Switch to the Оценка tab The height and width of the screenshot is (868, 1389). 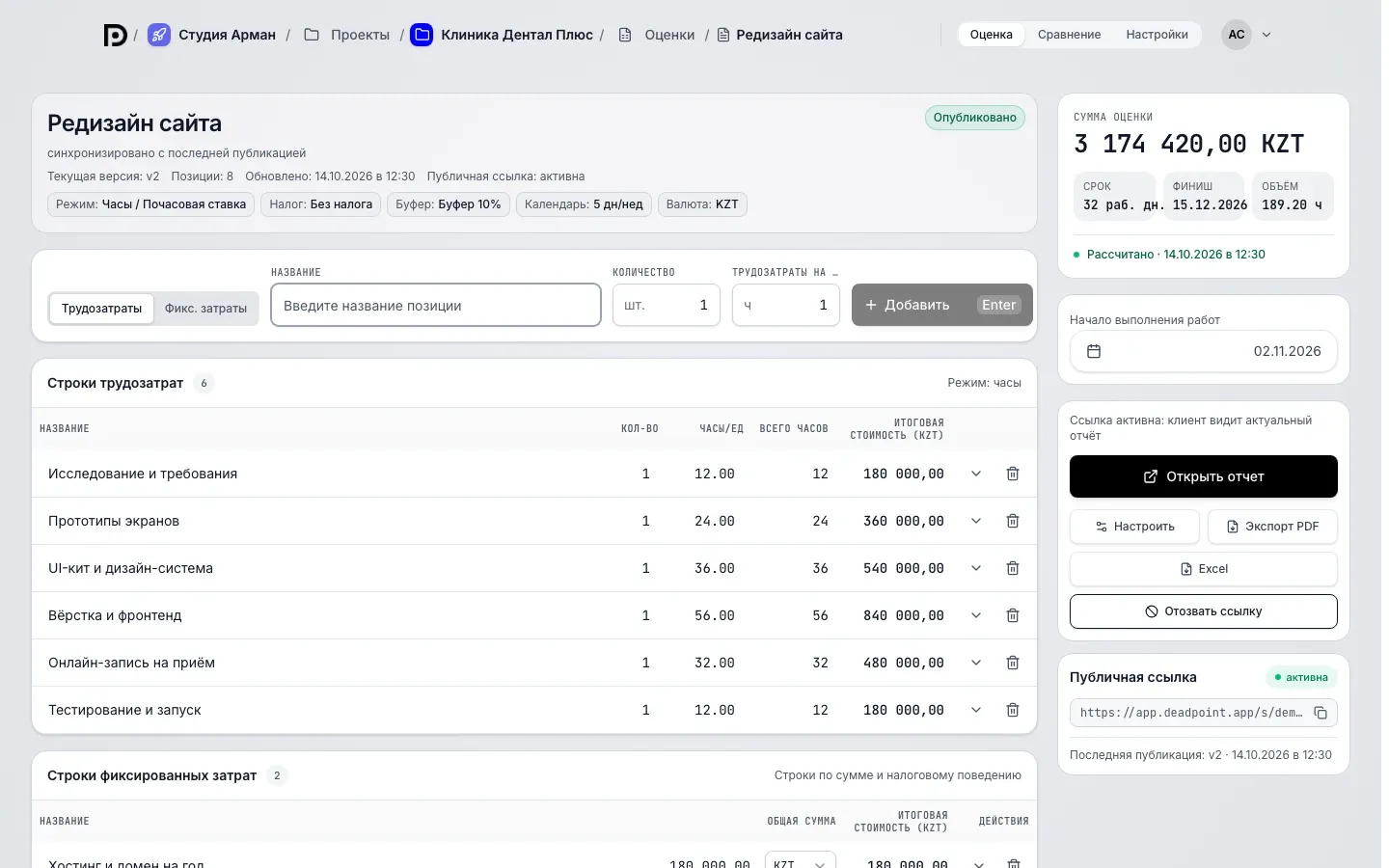pyautogui.click(x=992, y=35)
